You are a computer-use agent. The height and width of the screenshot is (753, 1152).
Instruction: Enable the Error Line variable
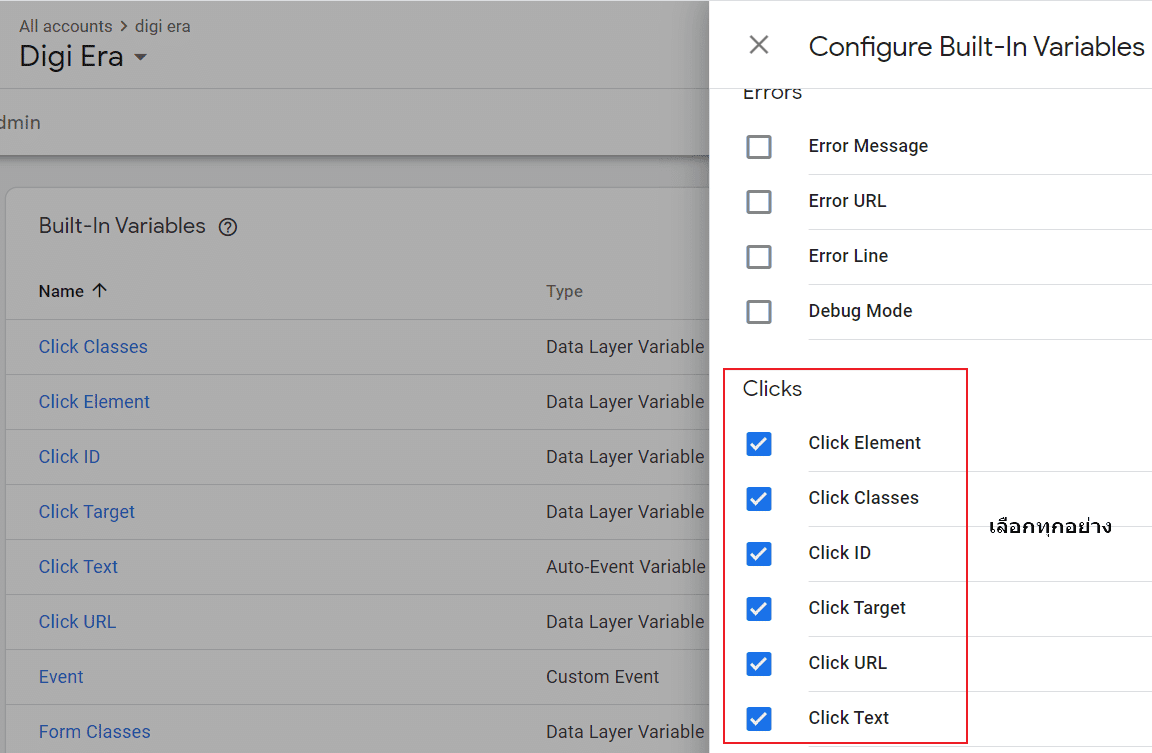point(759,256)
